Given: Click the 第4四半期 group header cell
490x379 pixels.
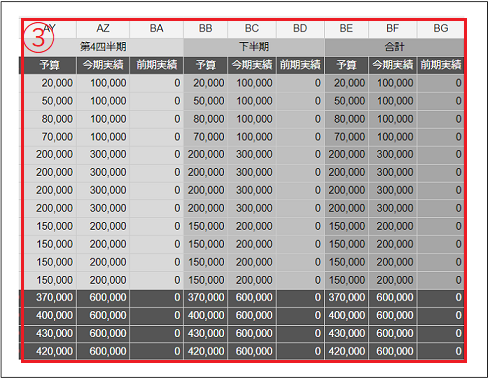Looking at the screenshot, I should [103, 47].
